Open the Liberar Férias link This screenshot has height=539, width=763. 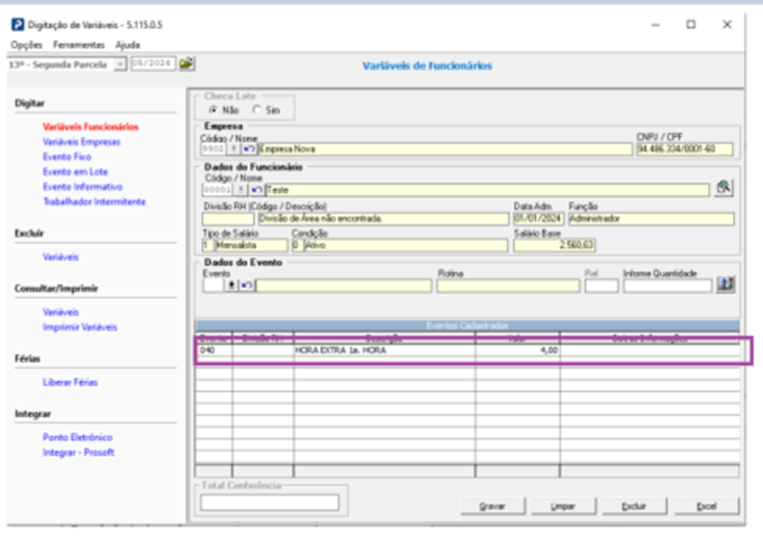[x=70, y=382]
